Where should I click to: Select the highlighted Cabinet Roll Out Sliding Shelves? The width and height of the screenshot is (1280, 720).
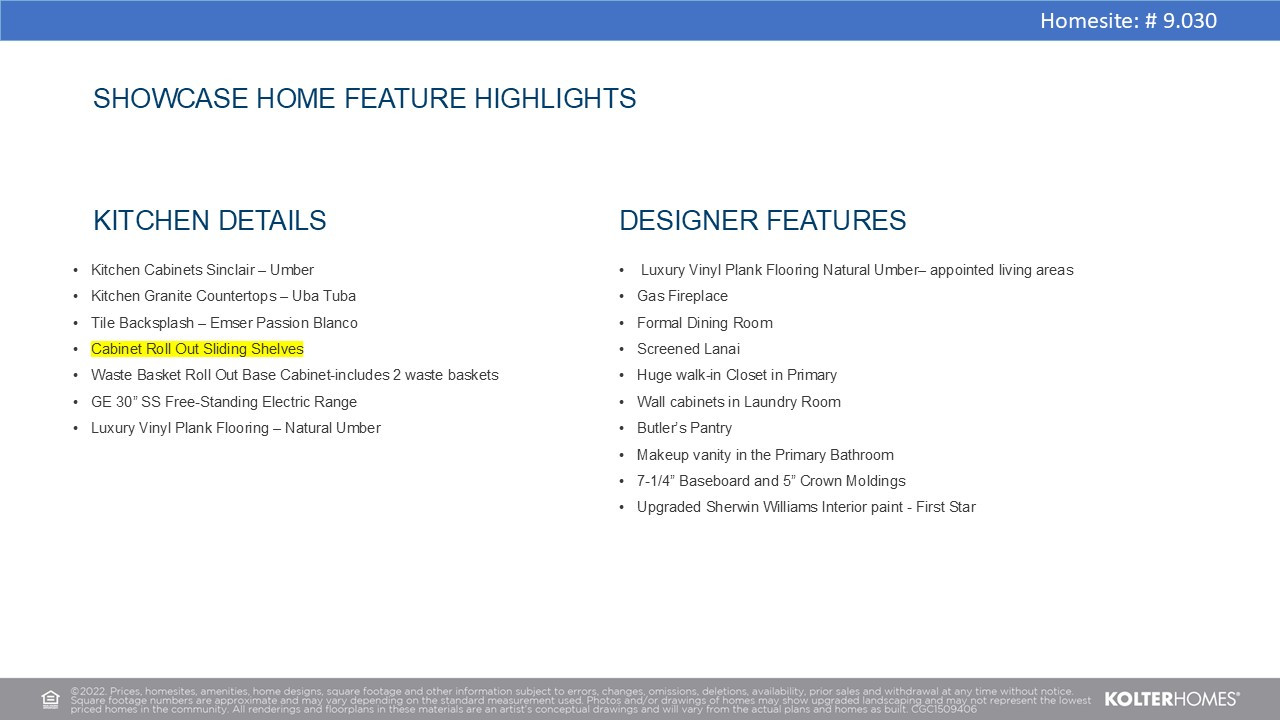[197, 349]
